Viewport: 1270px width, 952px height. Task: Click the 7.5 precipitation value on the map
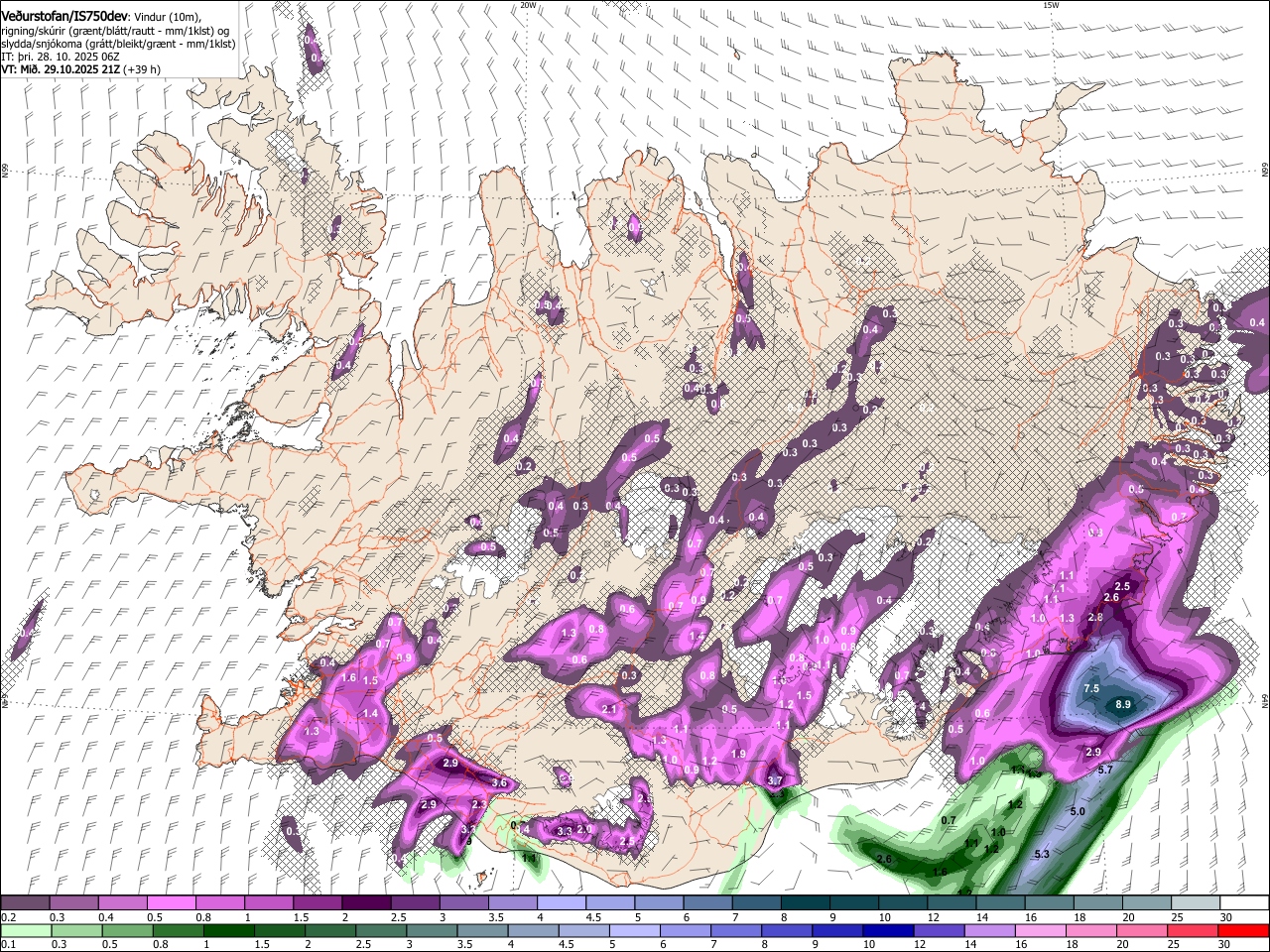pyautogui.click(x=1091, y=688)
